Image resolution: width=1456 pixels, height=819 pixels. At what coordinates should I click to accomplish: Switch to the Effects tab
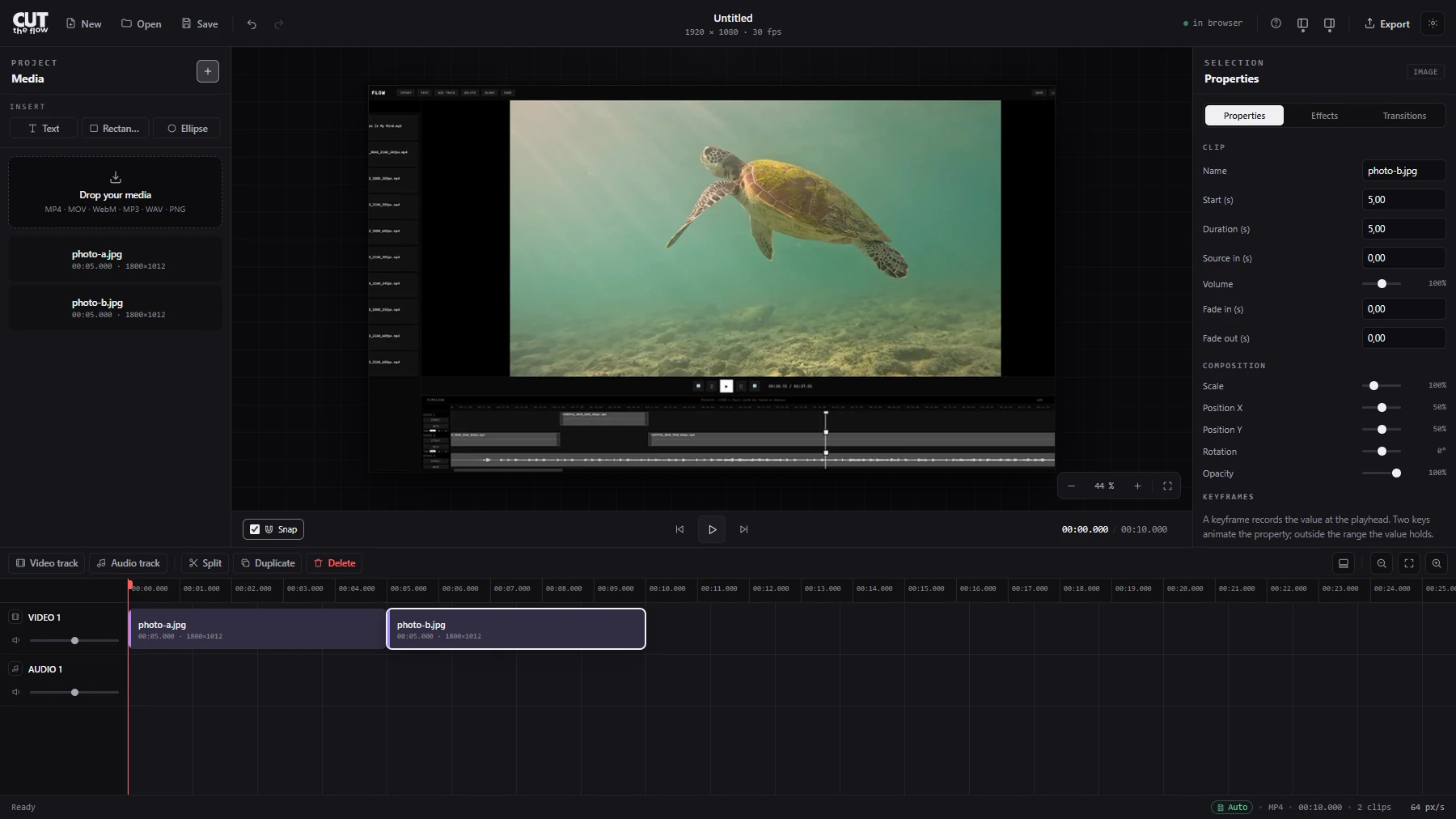pos(1324,116)
